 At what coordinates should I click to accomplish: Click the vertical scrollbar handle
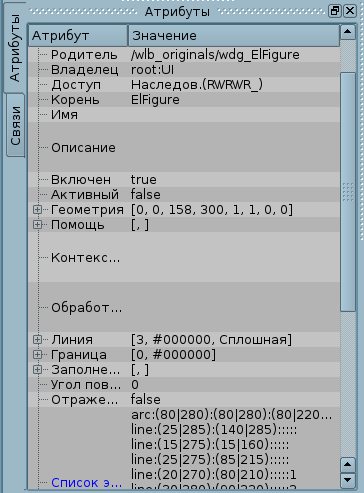348,192
